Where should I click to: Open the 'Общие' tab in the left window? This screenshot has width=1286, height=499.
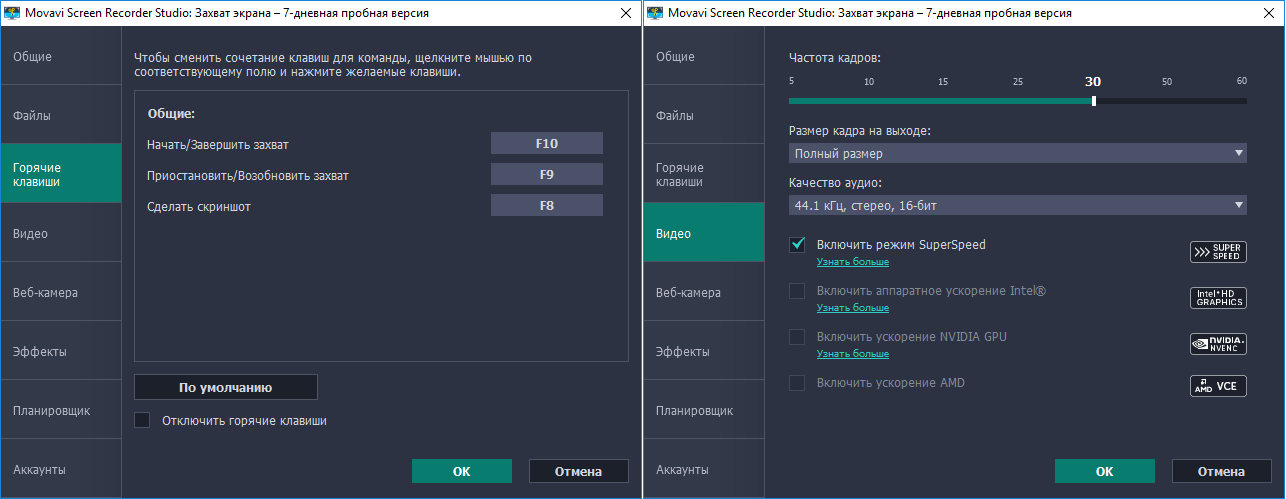point(60,56)
